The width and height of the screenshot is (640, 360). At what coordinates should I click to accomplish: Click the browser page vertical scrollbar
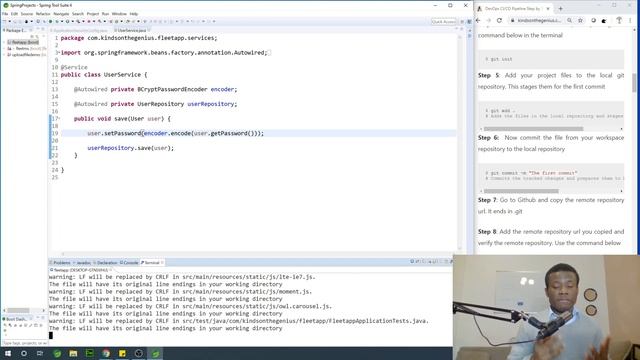tap(634, 82)
